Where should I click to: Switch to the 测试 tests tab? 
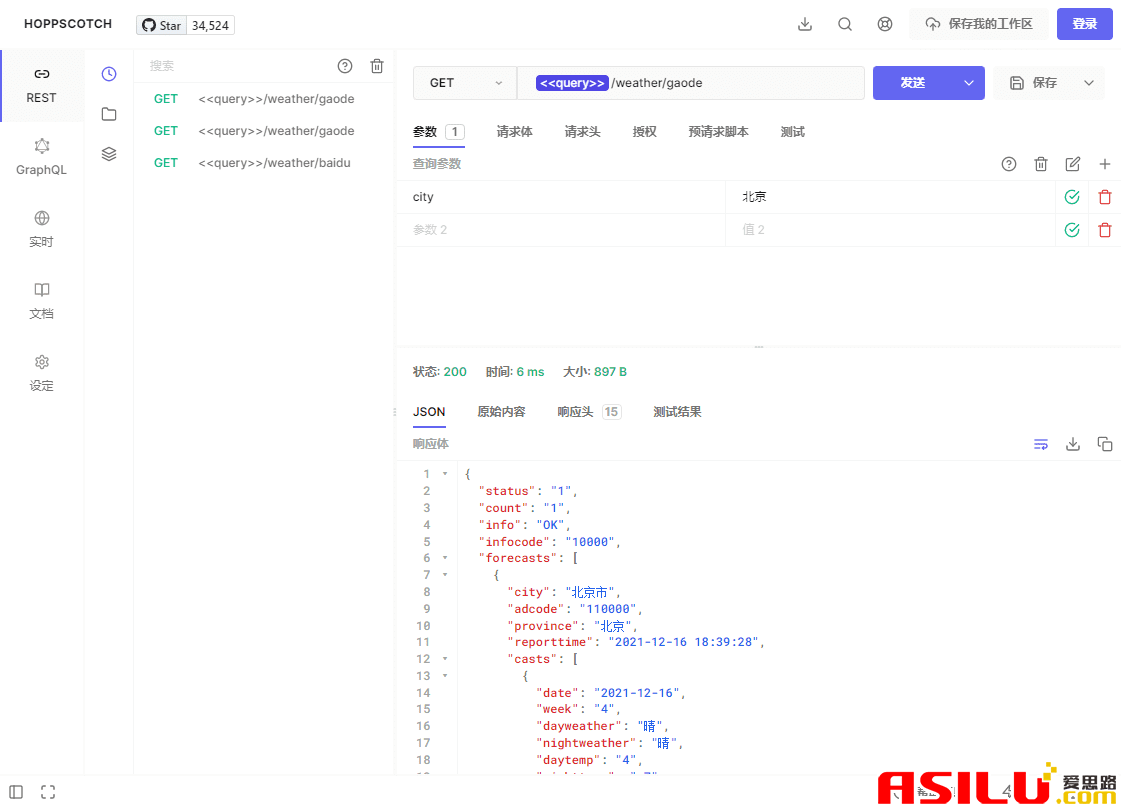[792, 132]
